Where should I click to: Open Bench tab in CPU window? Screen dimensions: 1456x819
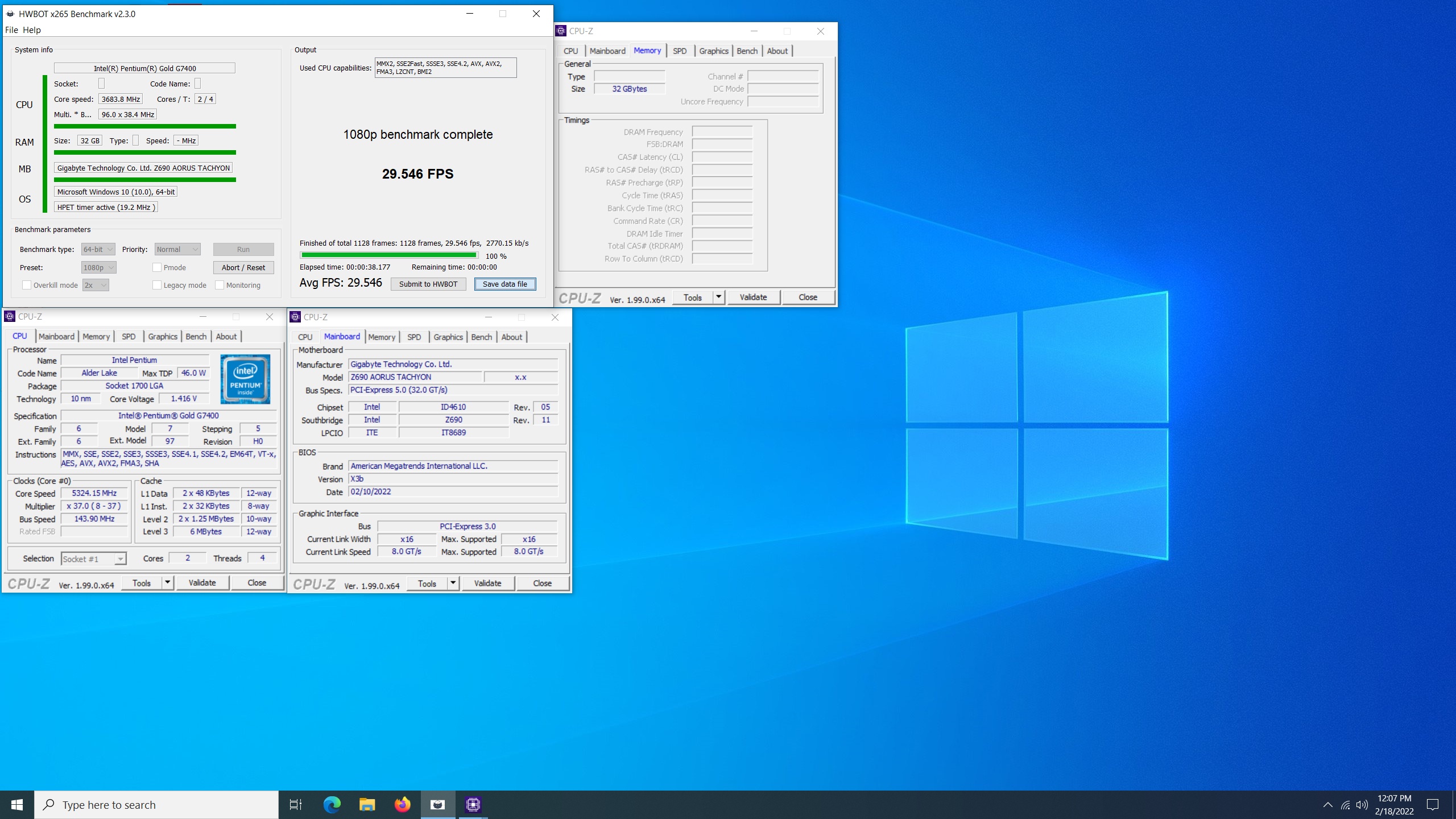pos(196,336)
